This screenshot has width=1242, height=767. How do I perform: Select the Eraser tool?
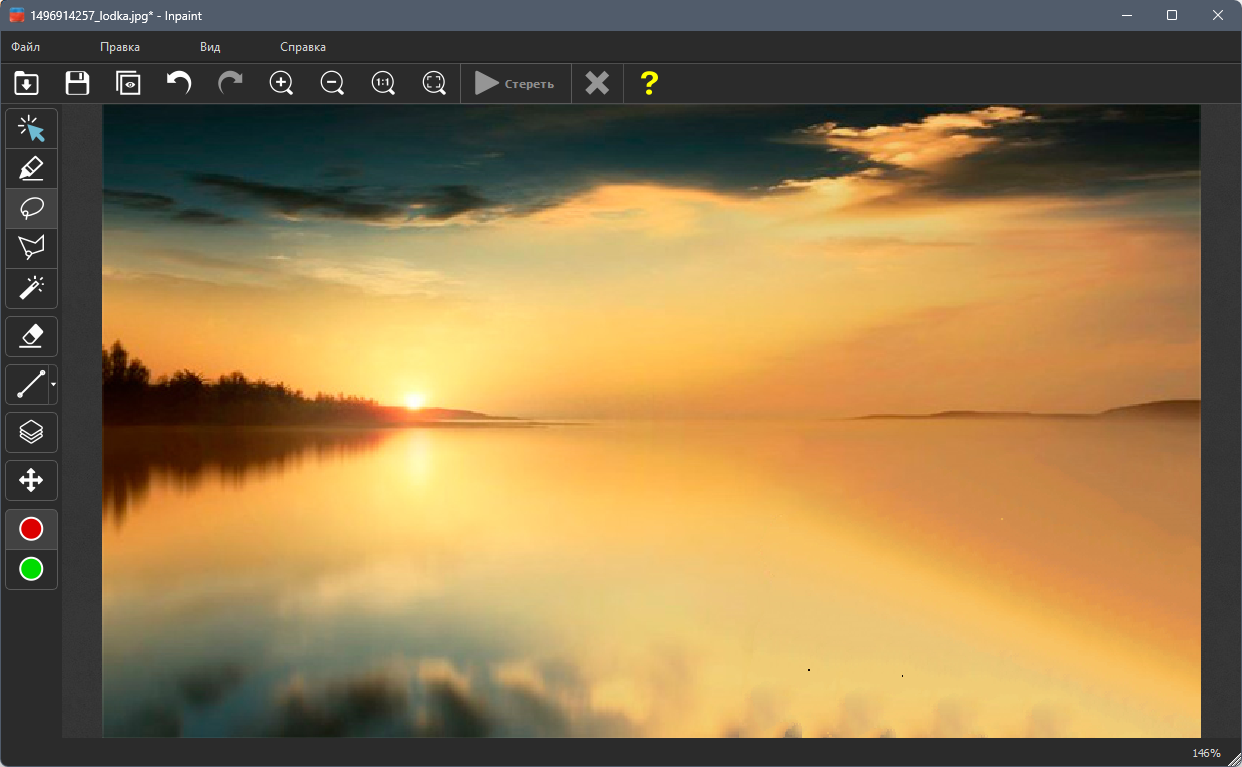coord(32,336)
